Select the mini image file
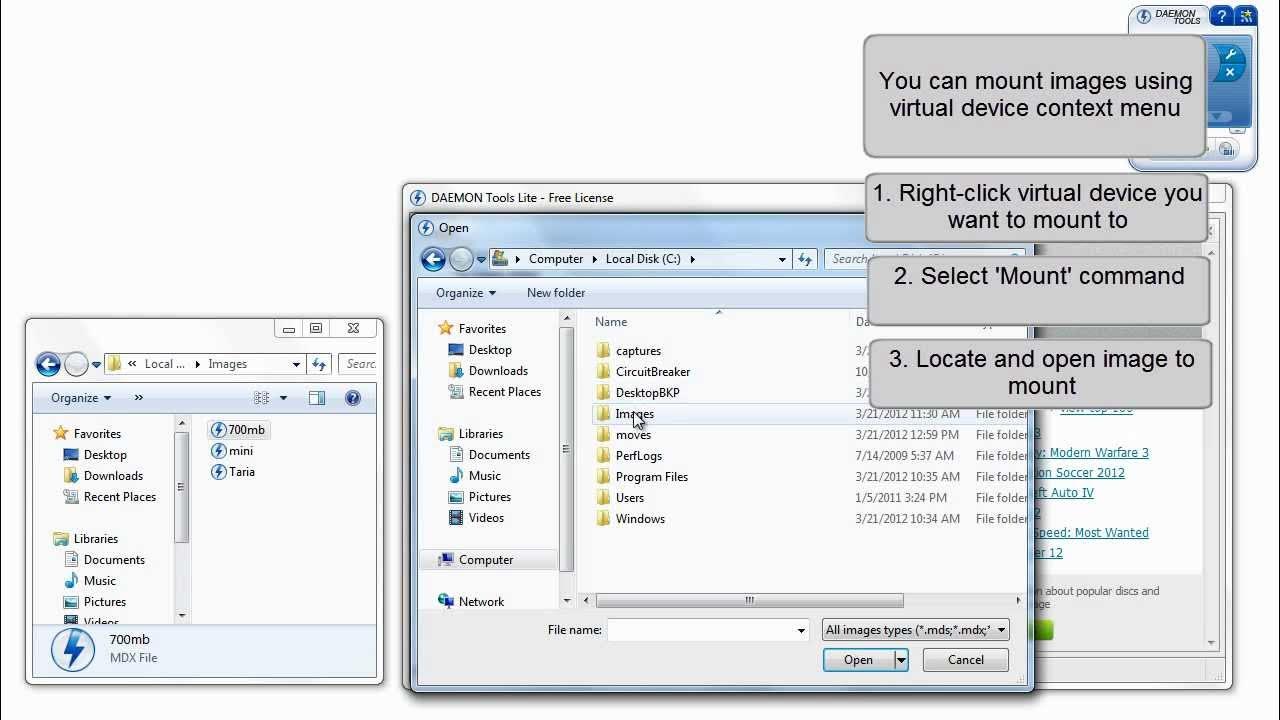 232,451
